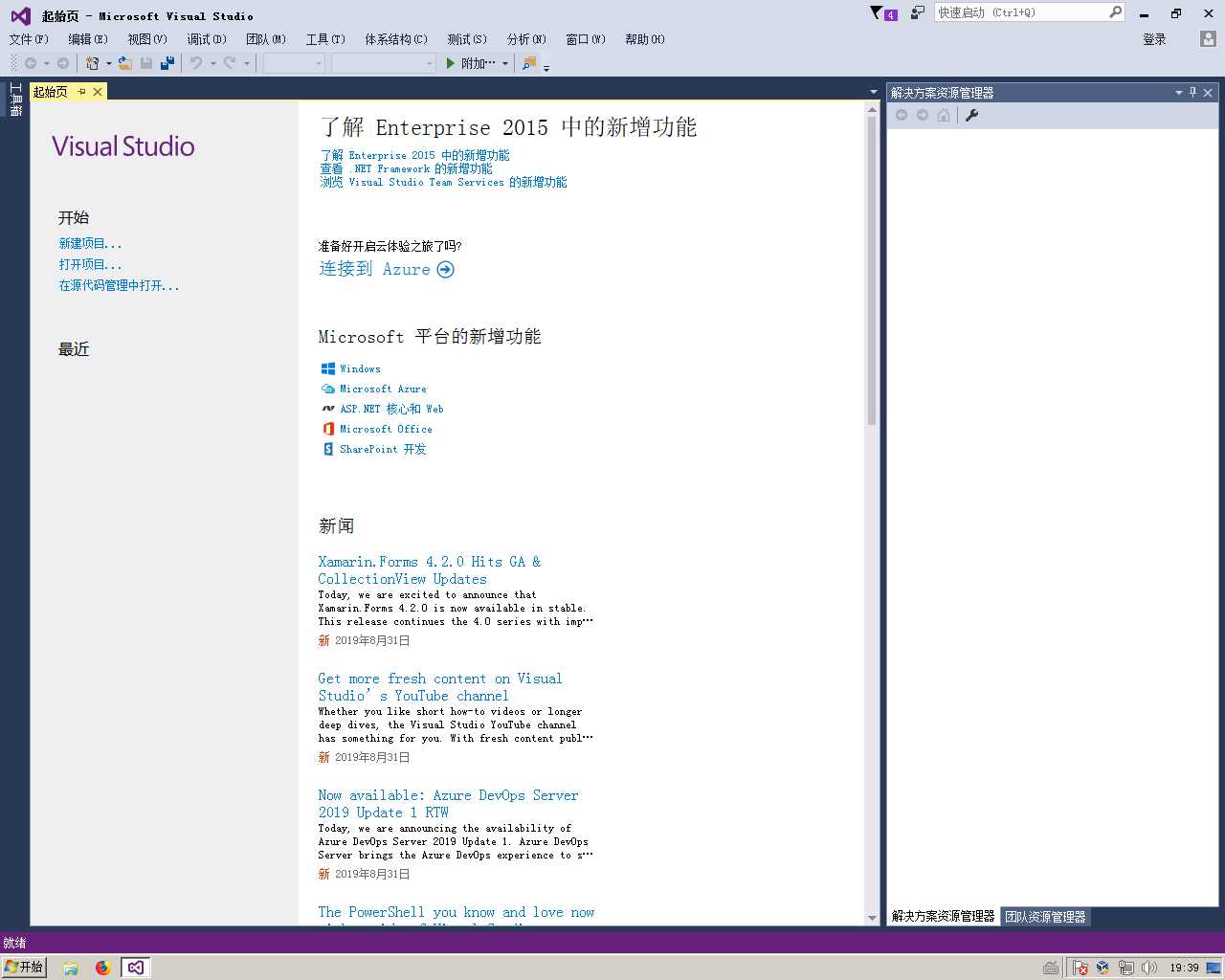This screenshot has width=1225, height=980.
Task: Open the 团队(M) menu
Action: point(266,39)
